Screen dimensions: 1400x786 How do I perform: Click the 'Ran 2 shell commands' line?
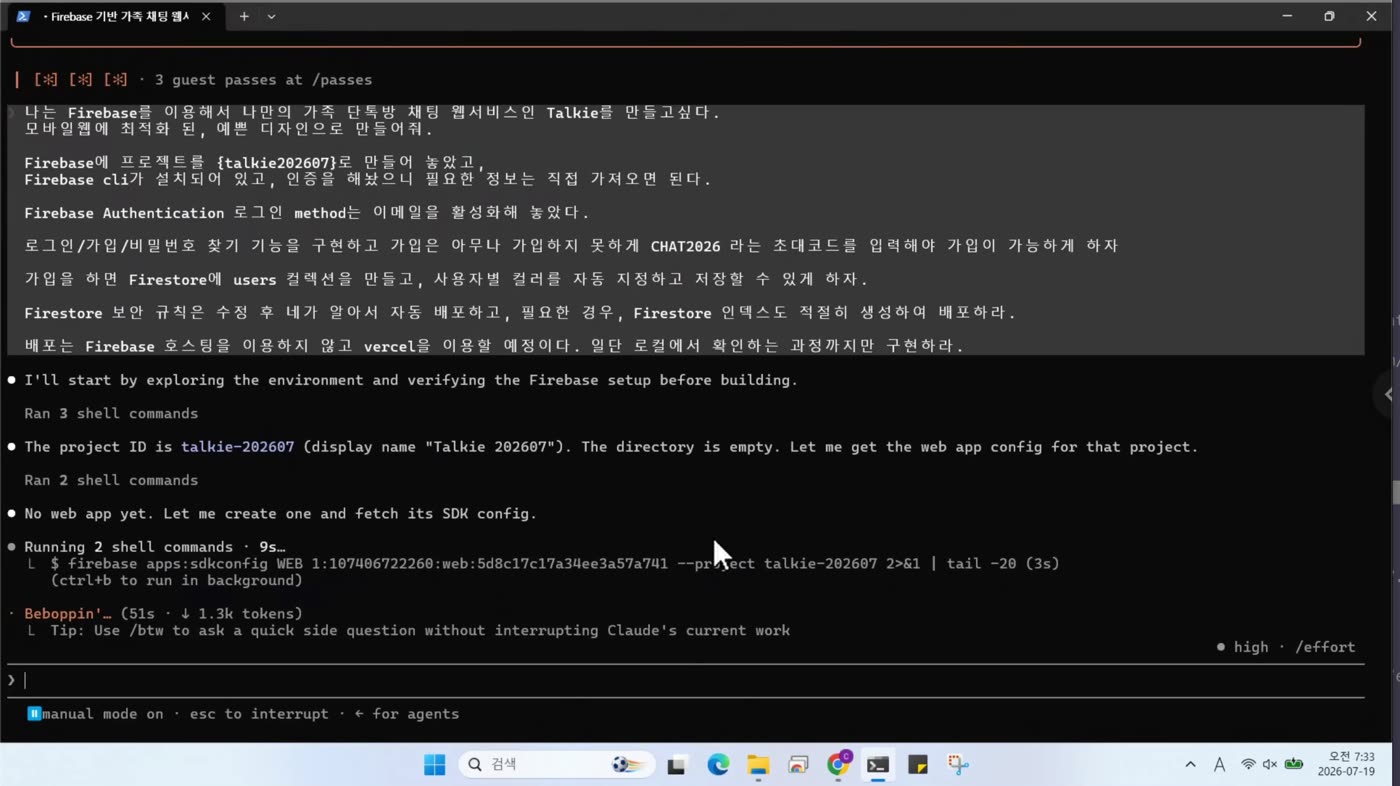point(111,481)
